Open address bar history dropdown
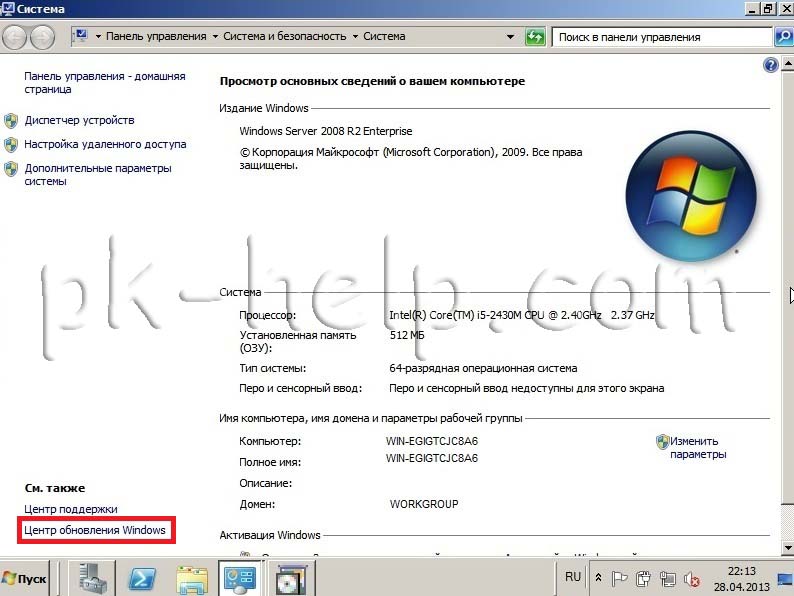794x596 pixels. [x=510, y=37]
